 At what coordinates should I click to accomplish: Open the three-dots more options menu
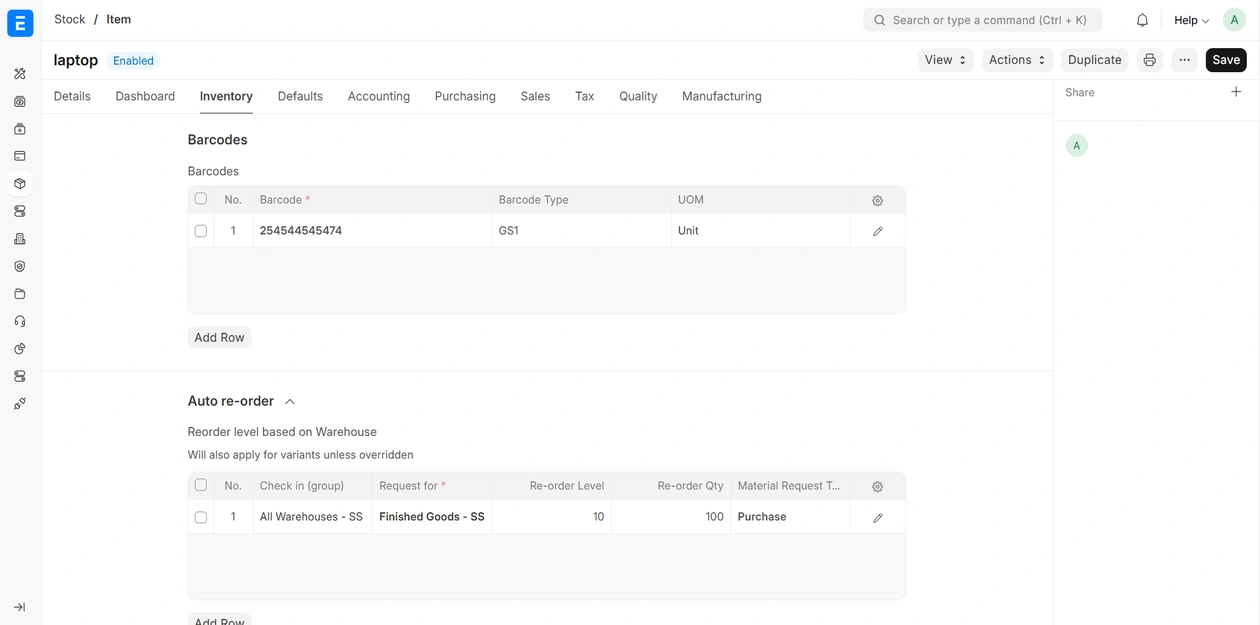(1184, 60)
